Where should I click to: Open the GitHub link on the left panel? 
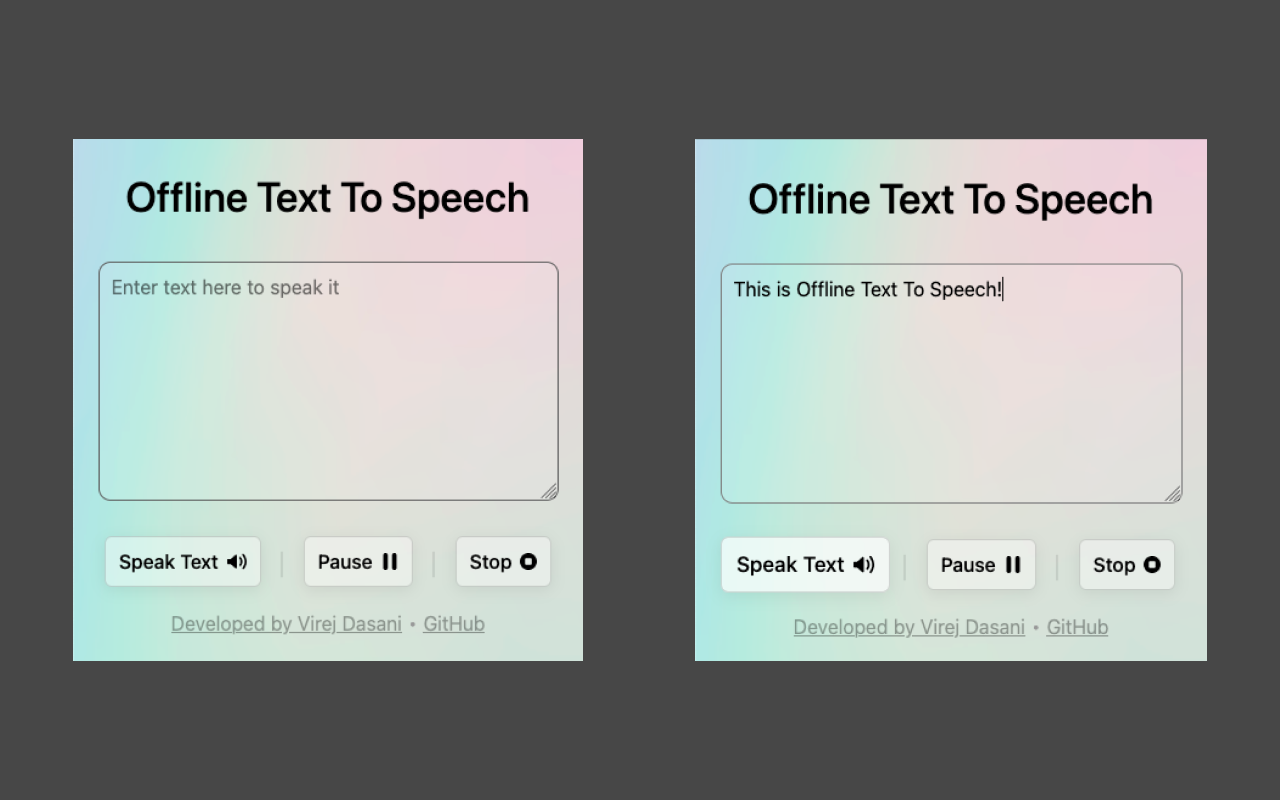coord(454,623)
